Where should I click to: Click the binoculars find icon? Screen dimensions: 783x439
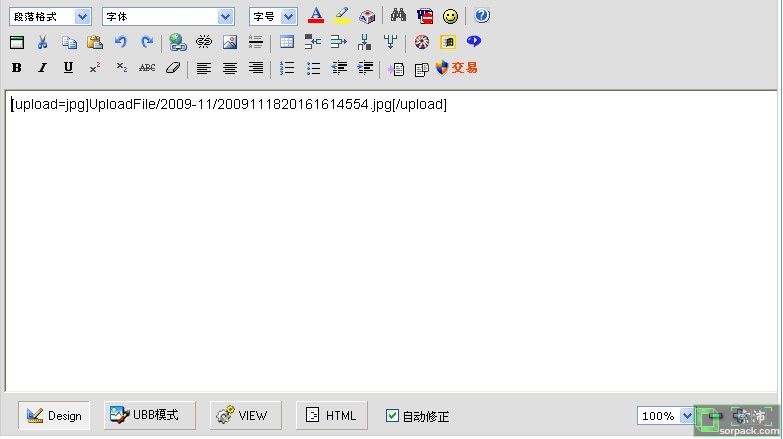398,16
